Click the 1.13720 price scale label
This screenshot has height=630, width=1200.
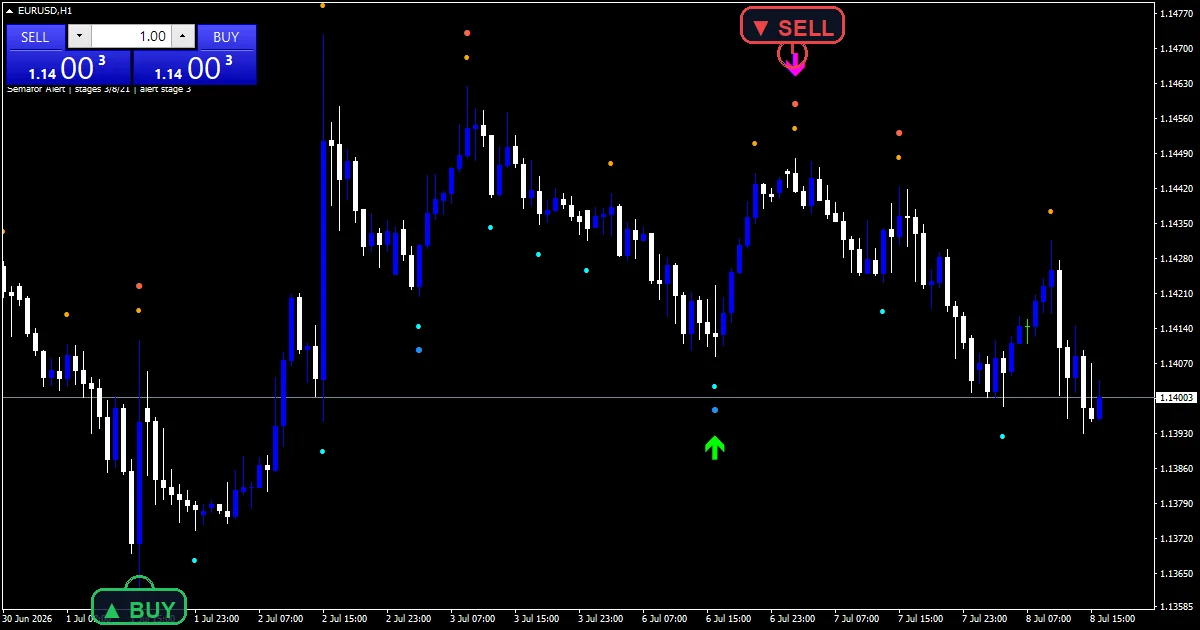click(x=1176, y=539)
